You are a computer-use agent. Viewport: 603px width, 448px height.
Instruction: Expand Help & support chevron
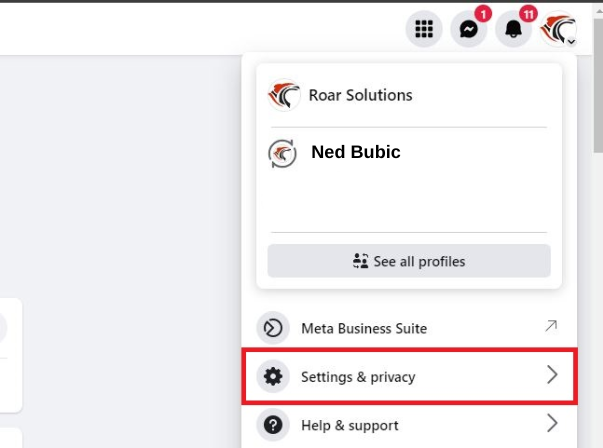(552, 423)
